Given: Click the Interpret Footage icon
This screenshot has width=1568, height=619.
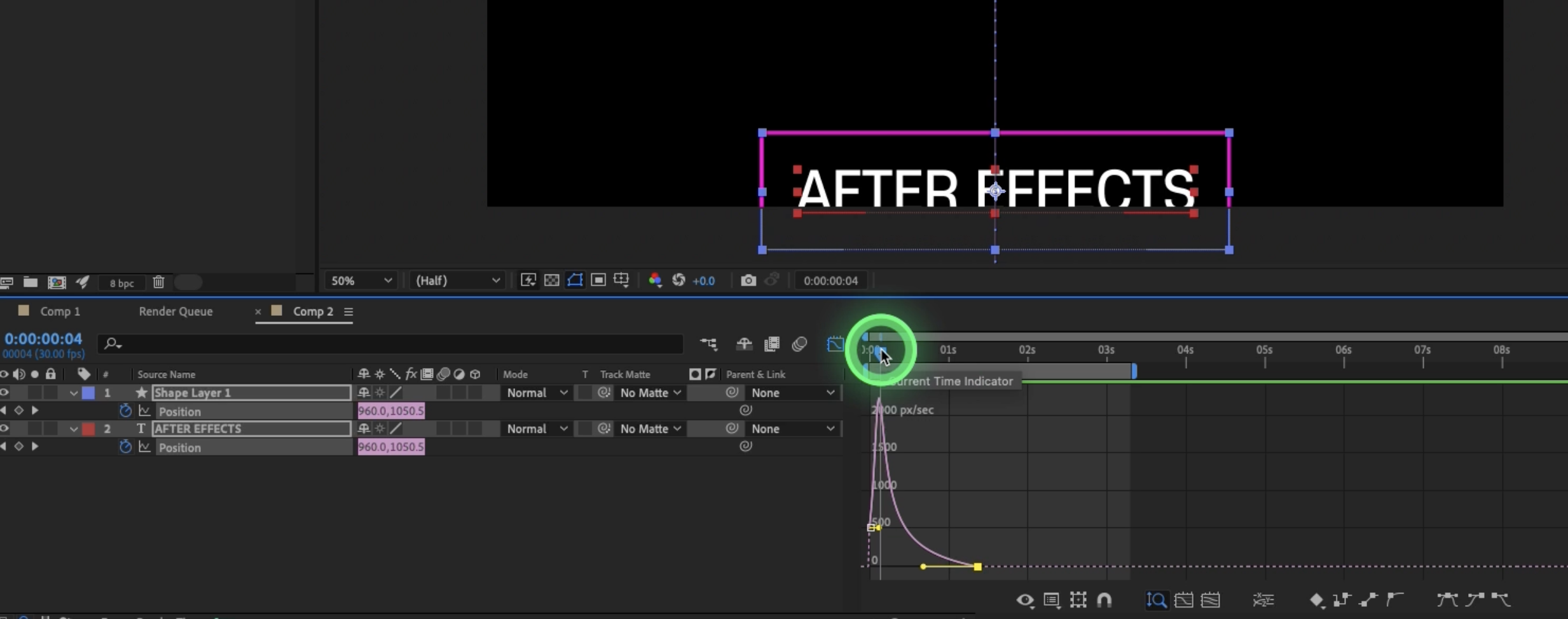Looking at the screenshot, I should [7, 282].
